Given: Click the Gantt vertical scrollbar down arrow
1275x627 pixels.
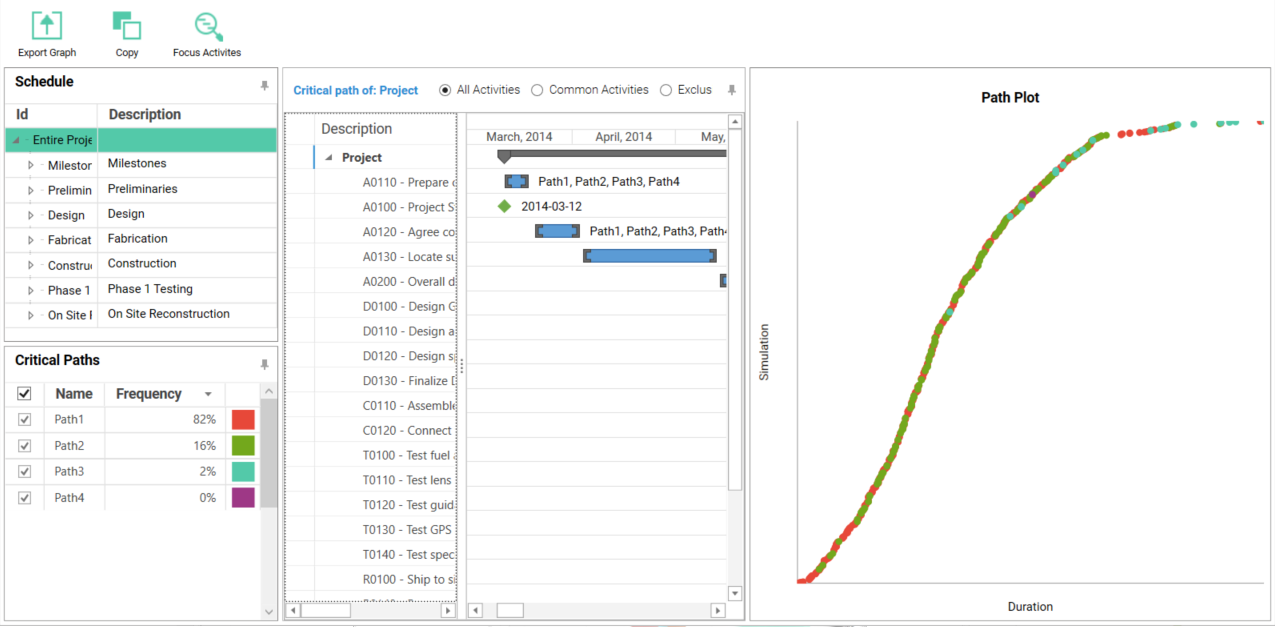Looking at the screenshot, I should (x=735, y=593).
